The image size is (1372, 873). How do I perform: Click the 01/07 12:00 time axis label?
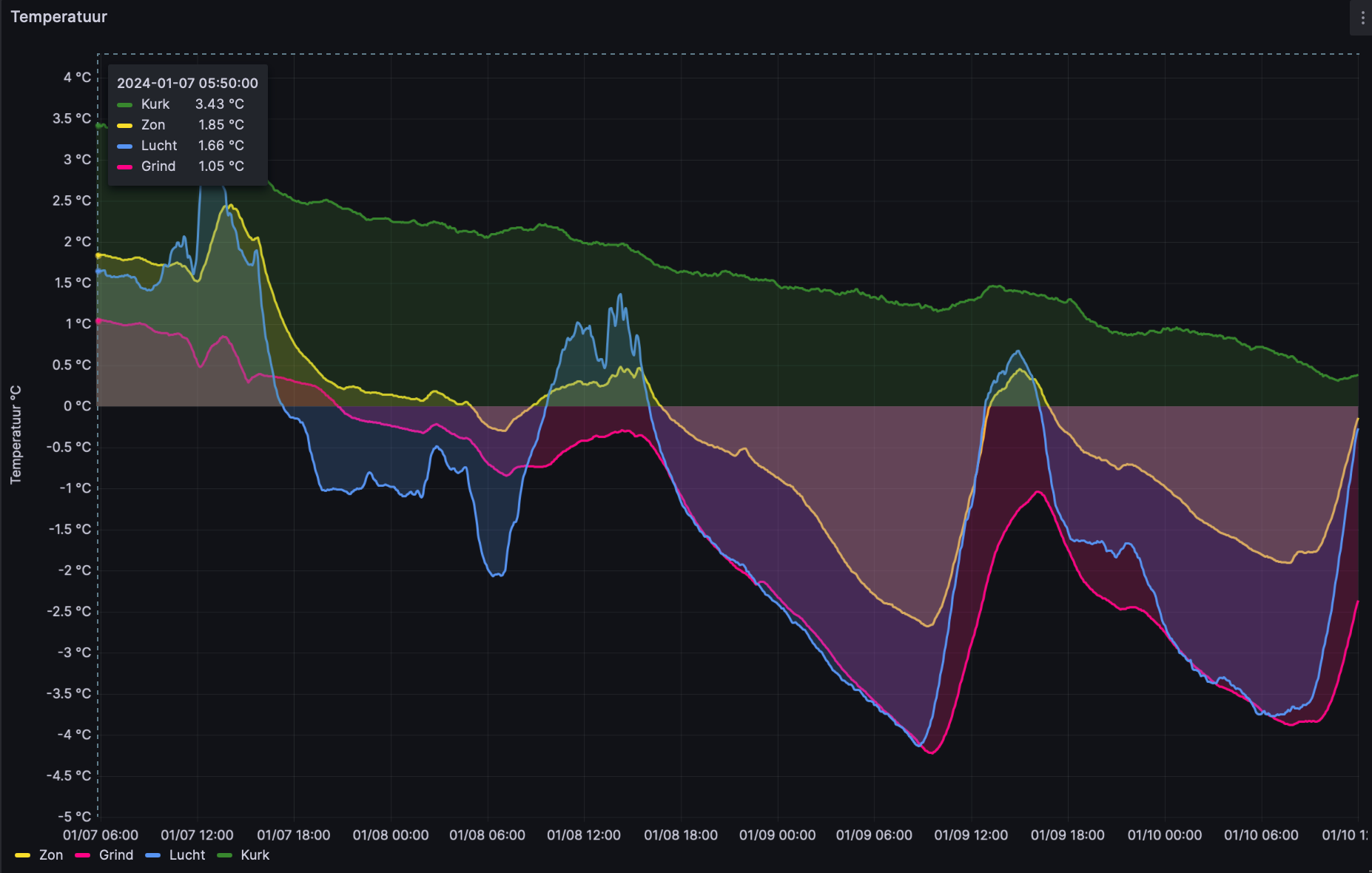(197, 835)
